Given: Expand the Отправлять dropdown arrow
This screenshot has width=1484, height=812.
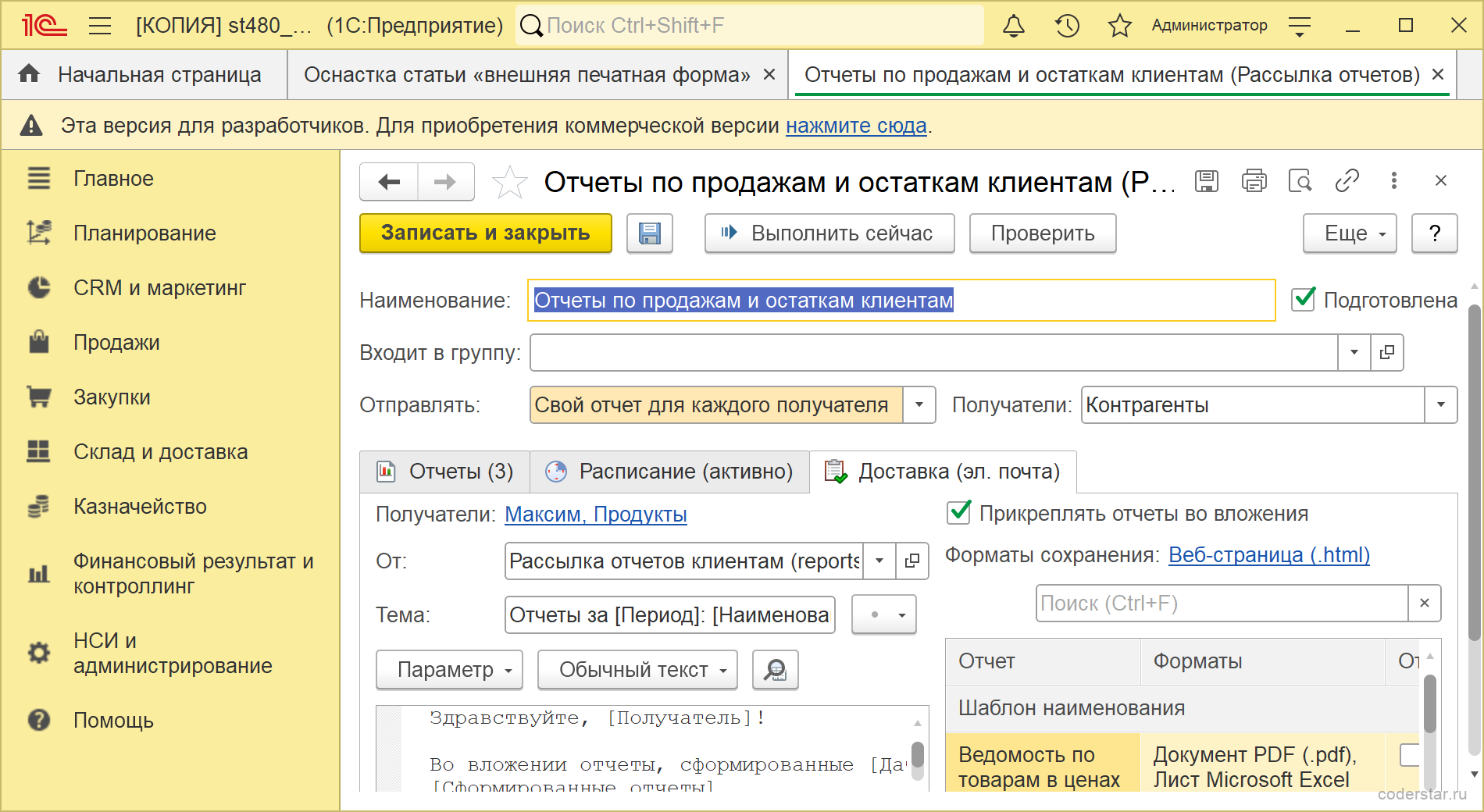Looking at the screenshot, I should pyautogui.click(x=919, y=405).
